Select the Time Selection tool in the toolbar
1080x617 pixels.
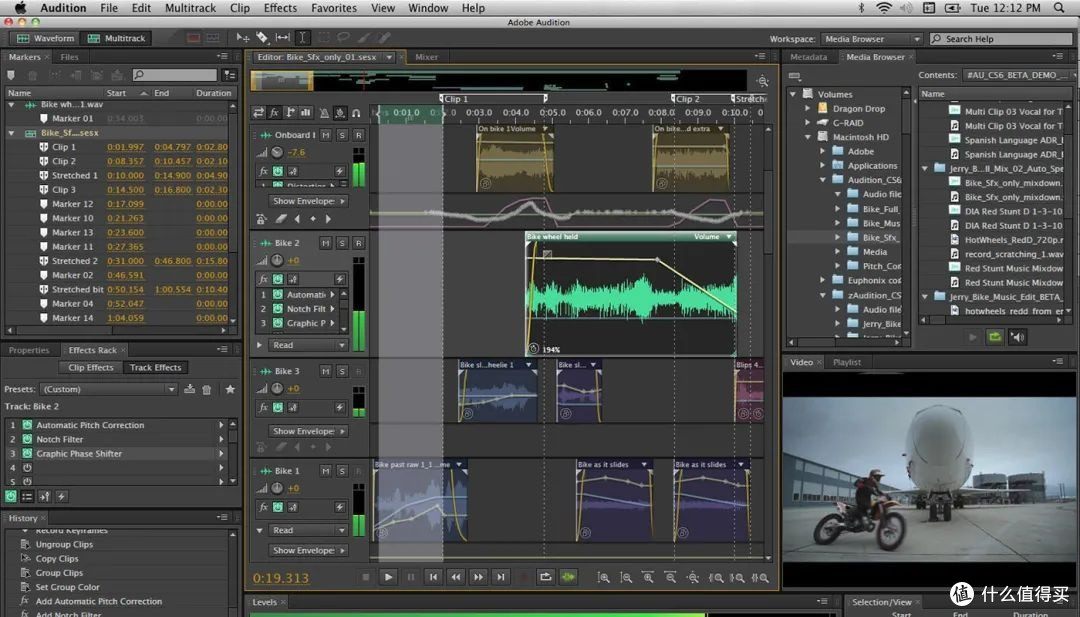302,38
